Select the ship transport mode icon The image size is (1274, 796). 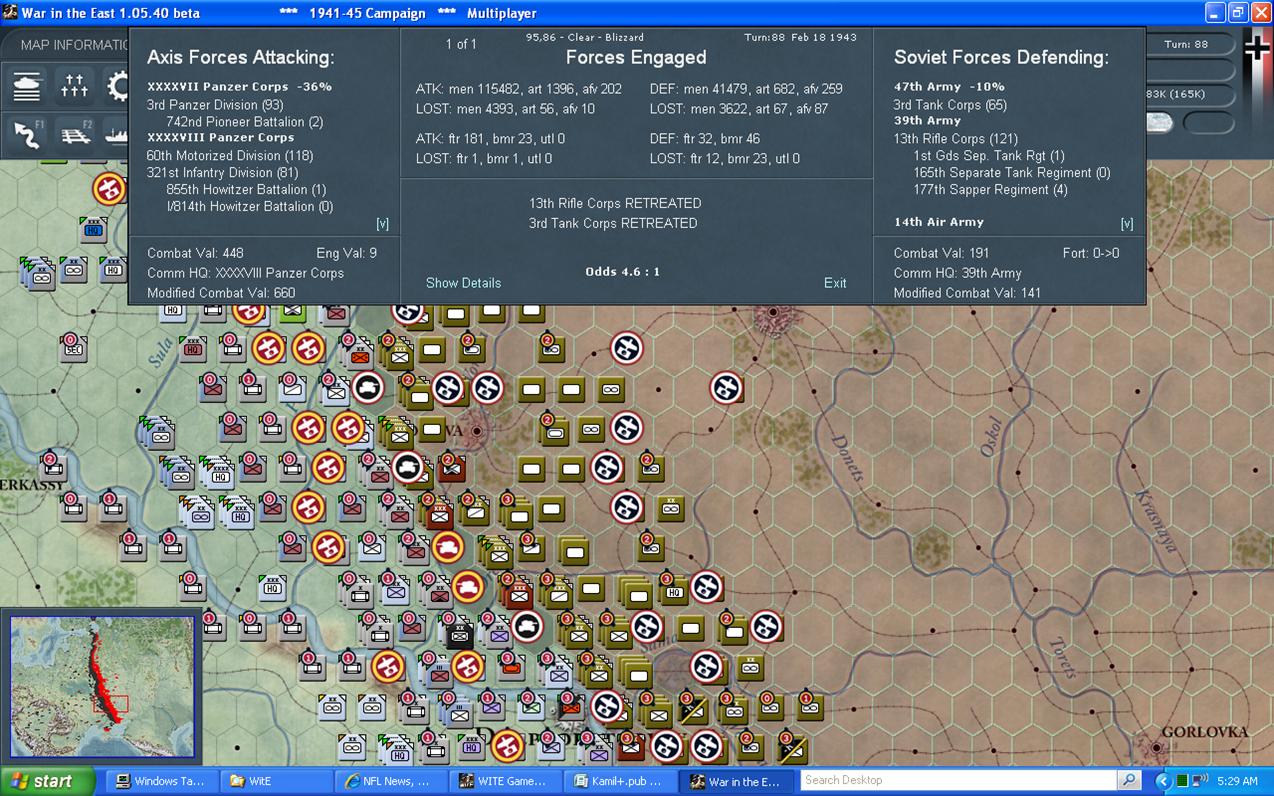[116, 134]
